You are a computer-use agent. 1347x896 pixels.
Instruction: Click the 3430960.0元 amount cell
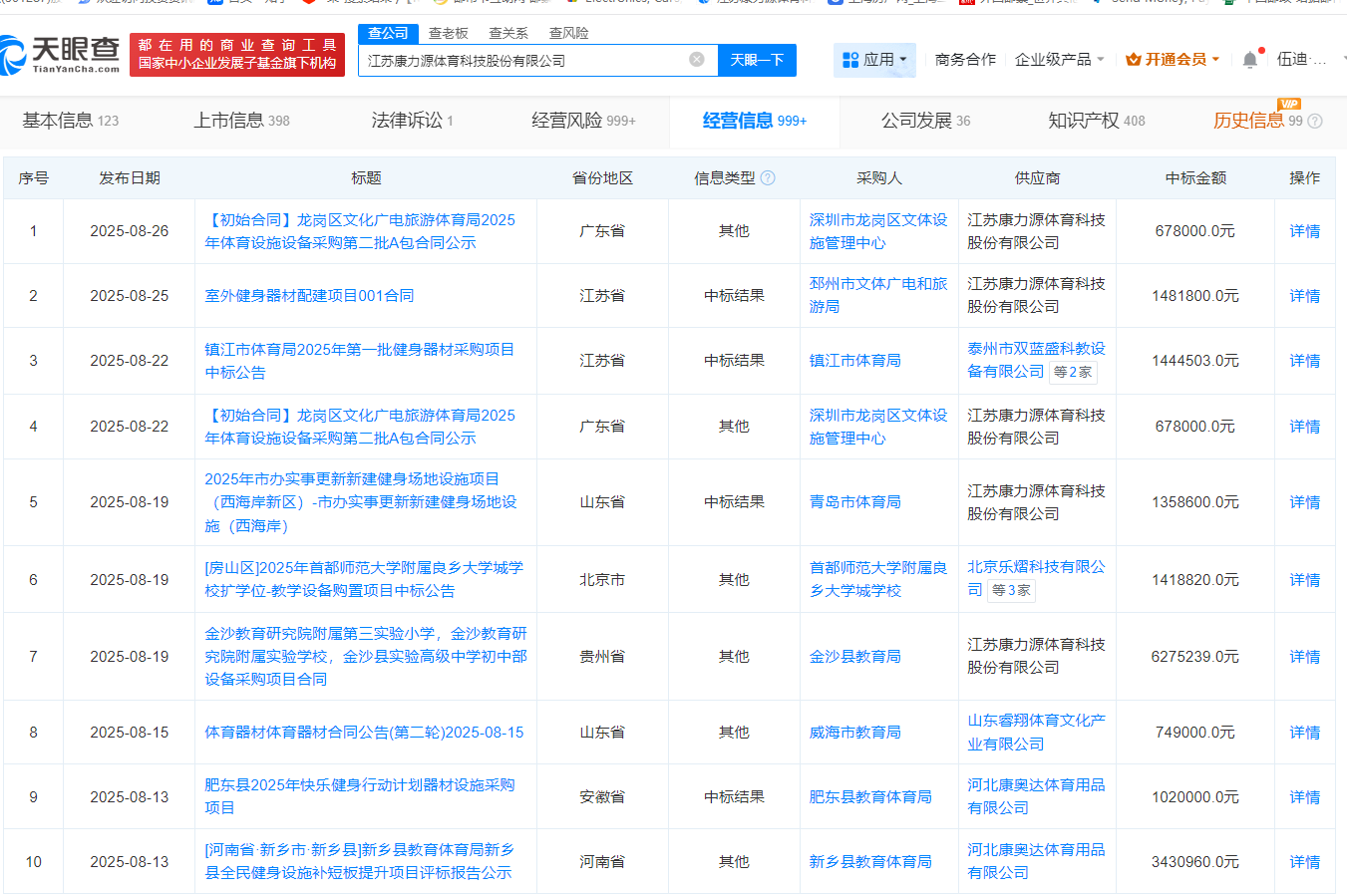tap(1194, 862)
